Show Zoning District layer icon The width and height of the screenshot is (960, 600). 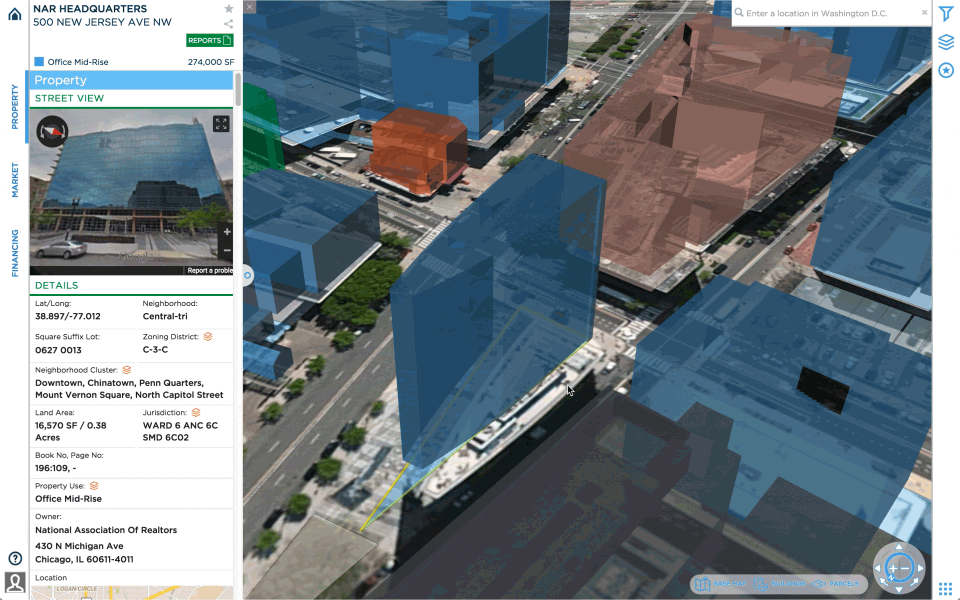tap(208, 337)
